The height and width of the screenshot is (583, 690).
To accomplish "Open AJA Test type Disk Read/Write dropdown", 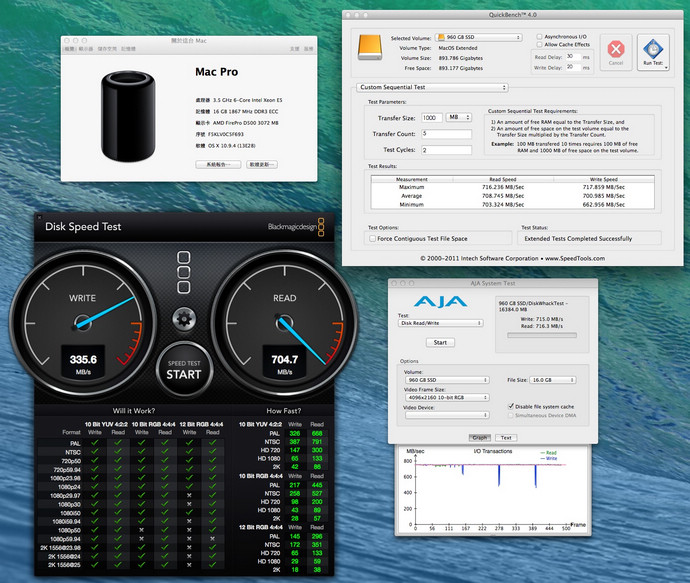I will coord(440,323).
